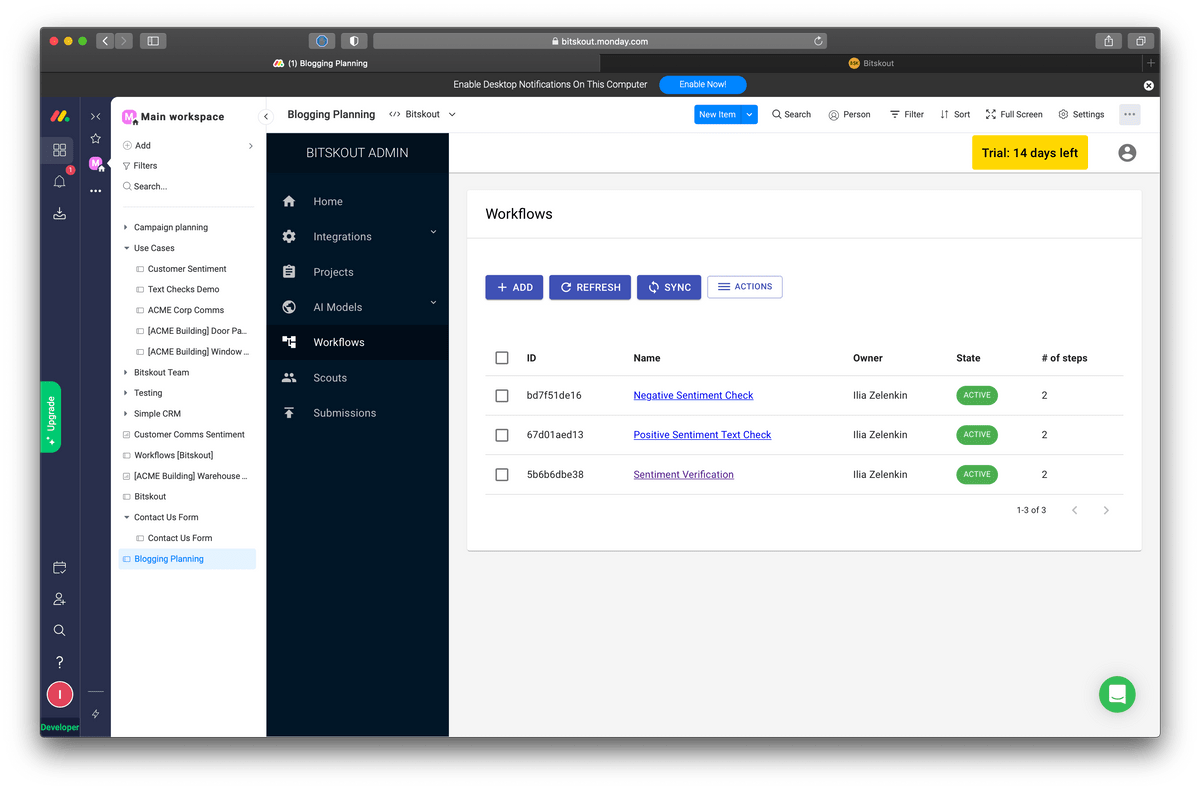
Task: Check the Sentiment Verification row checkbox
Action: coord(502,474)
